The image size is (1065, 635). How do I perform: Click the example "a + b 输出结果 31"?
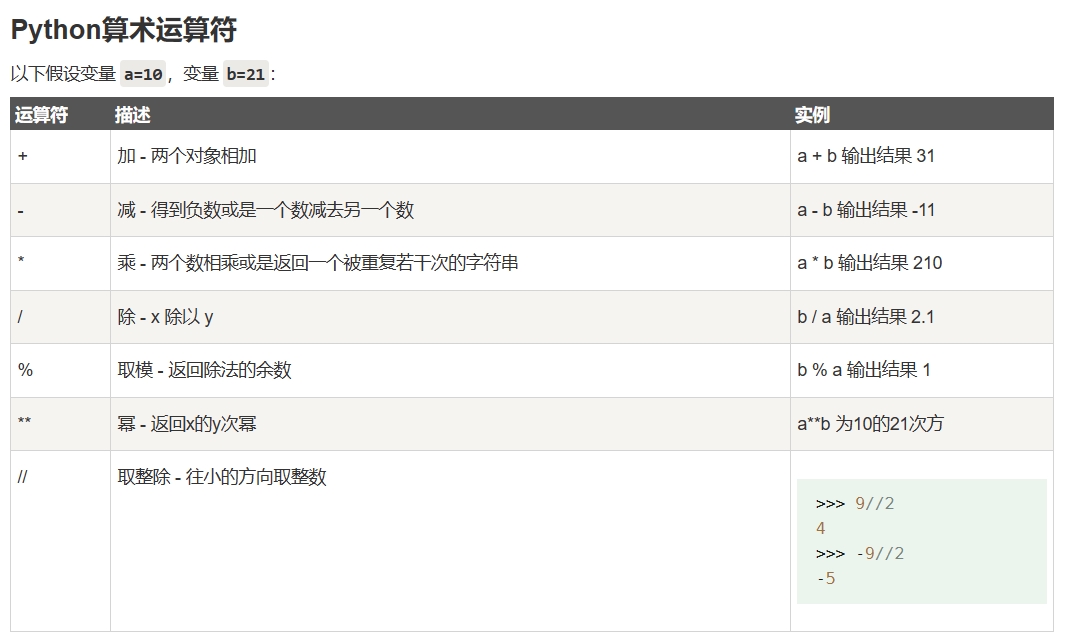[866, 157]
